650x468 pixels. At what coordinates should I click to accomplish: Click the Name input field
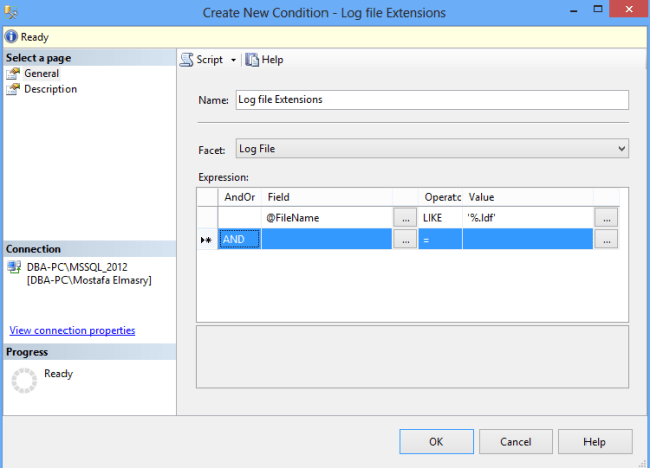click(x=432, y=100)
